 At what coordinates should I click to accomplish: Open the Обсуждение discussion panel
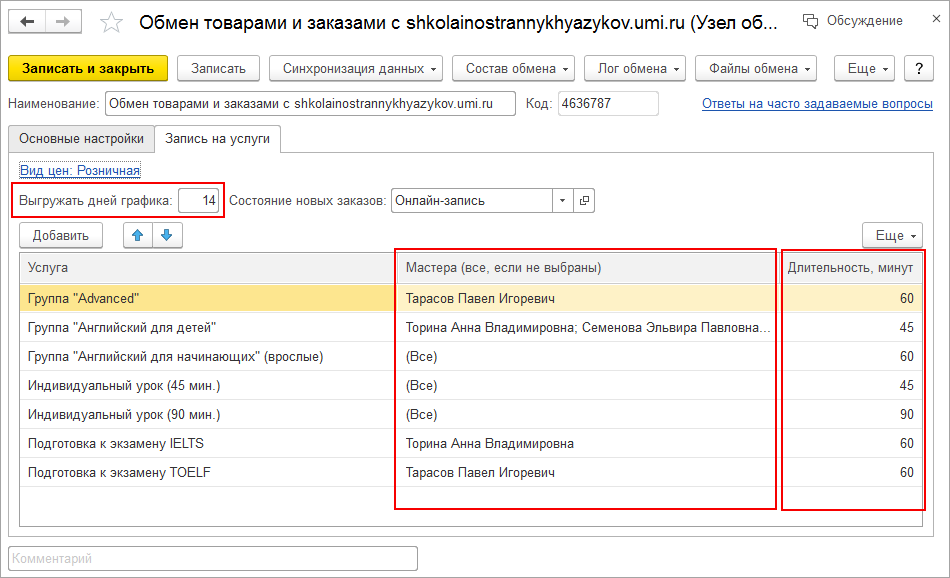(x=852, y=21)
